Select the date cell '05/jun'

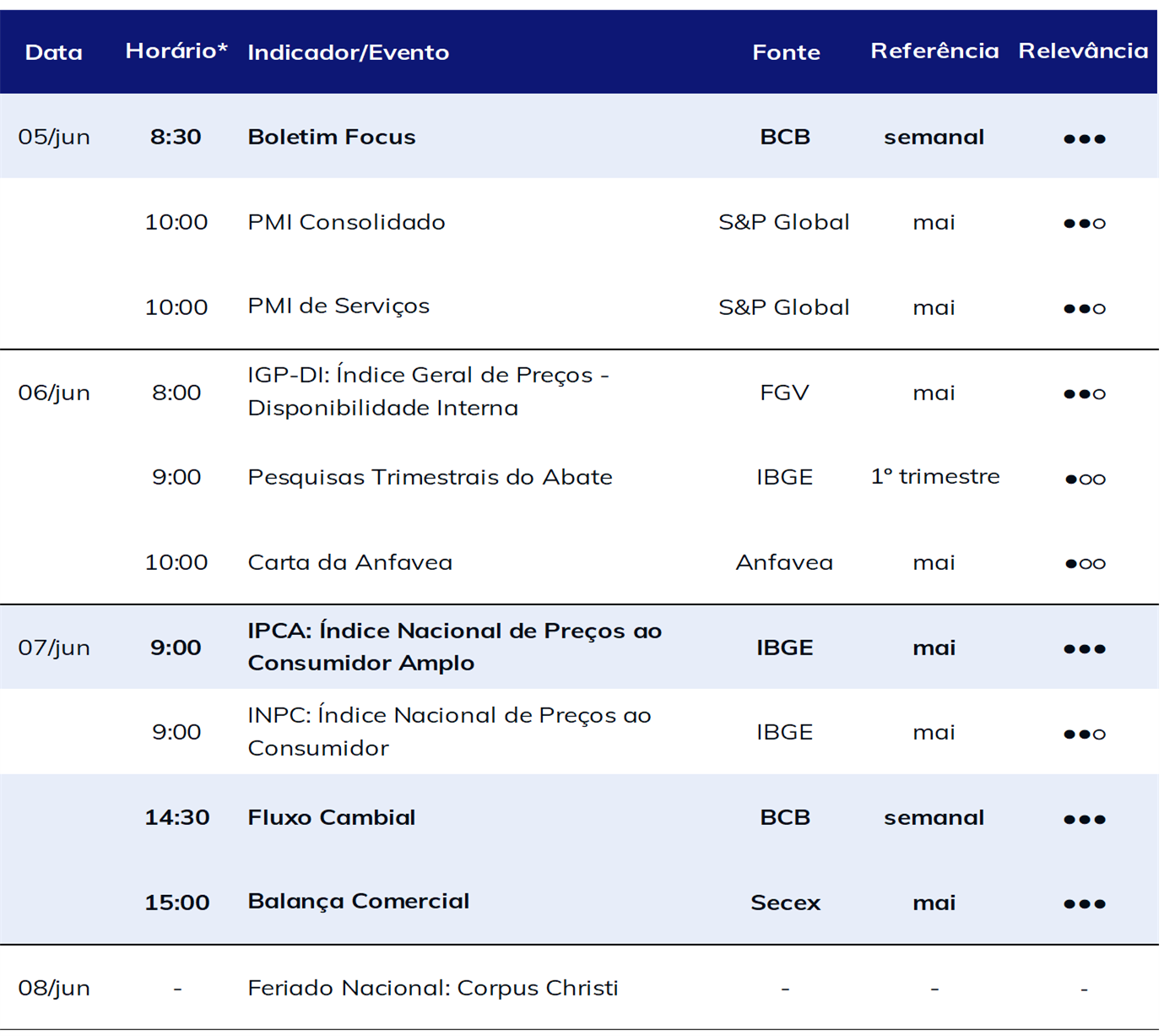pyautogui.click(x=54, y=137)
